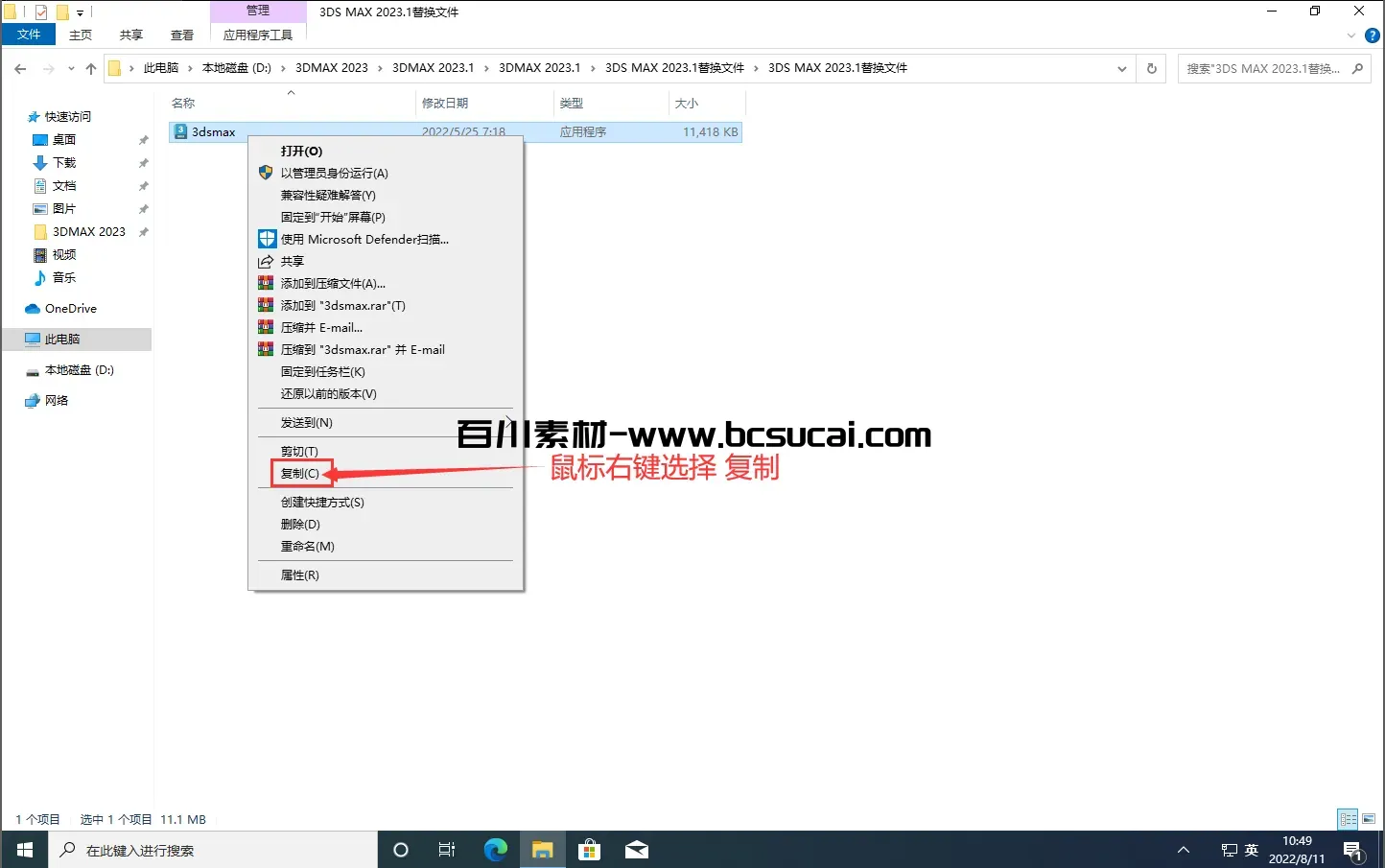Choose 重命名(M) from context menu
Viewport: 1385px width, 868px height.
coord(386,547)
